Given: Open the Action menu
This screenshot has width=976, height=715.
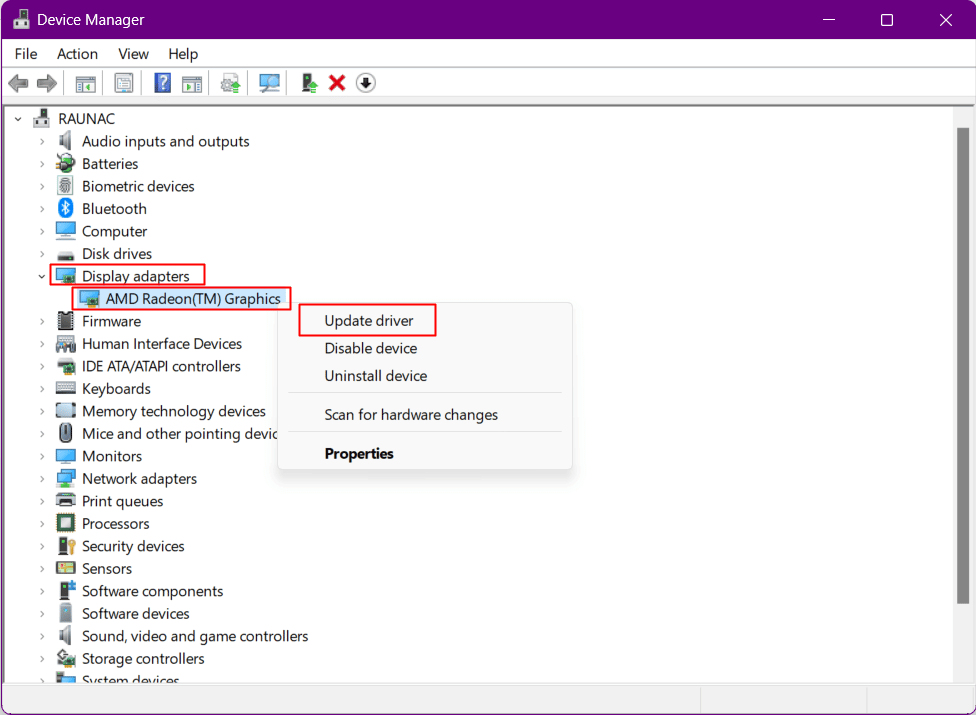Looking at the screenshot, I should tap(77, 54).
